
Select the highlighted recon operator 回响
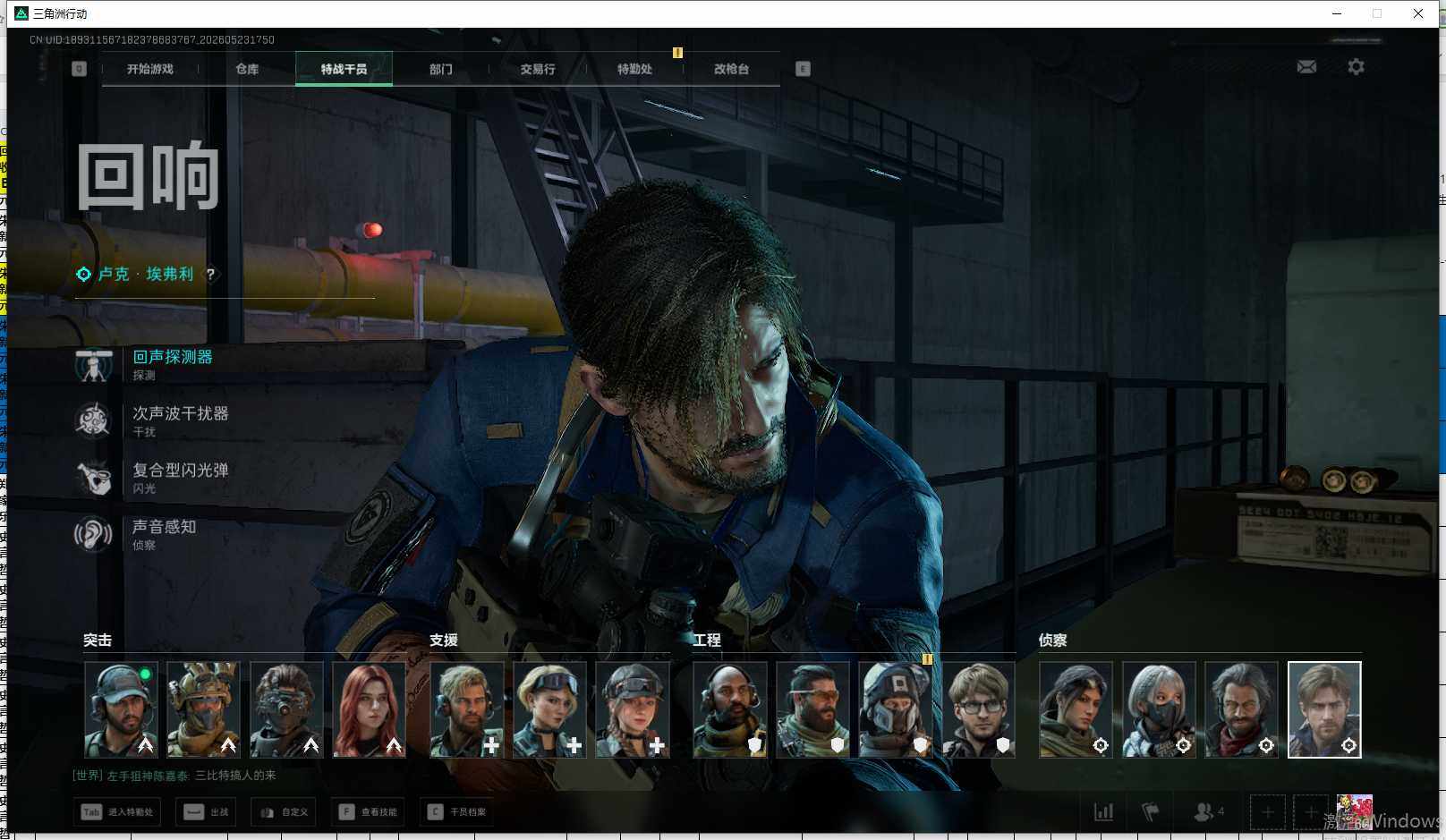tap(1324, 709)
